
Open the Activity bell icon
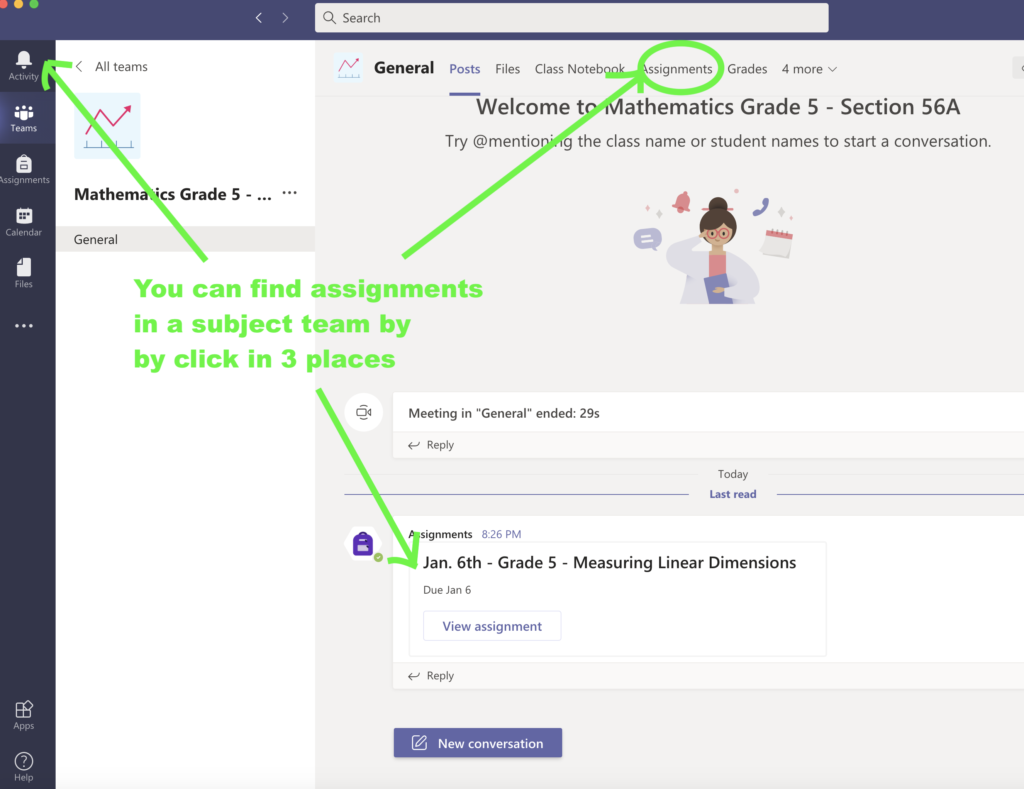24,66
